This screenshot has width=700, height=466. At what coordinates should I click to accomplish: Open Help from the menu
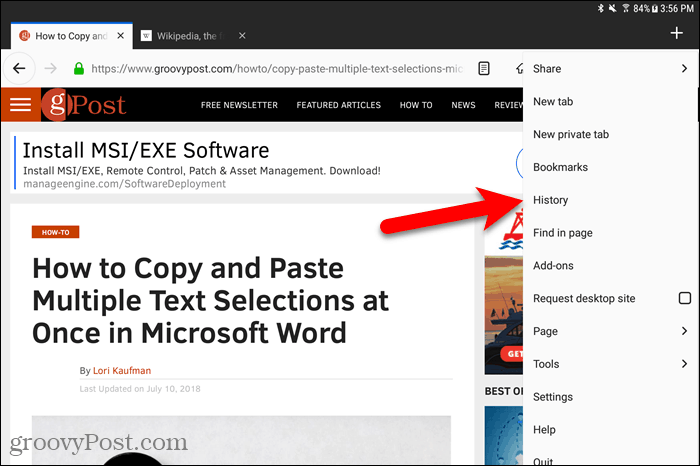click(x=611, y=429)
